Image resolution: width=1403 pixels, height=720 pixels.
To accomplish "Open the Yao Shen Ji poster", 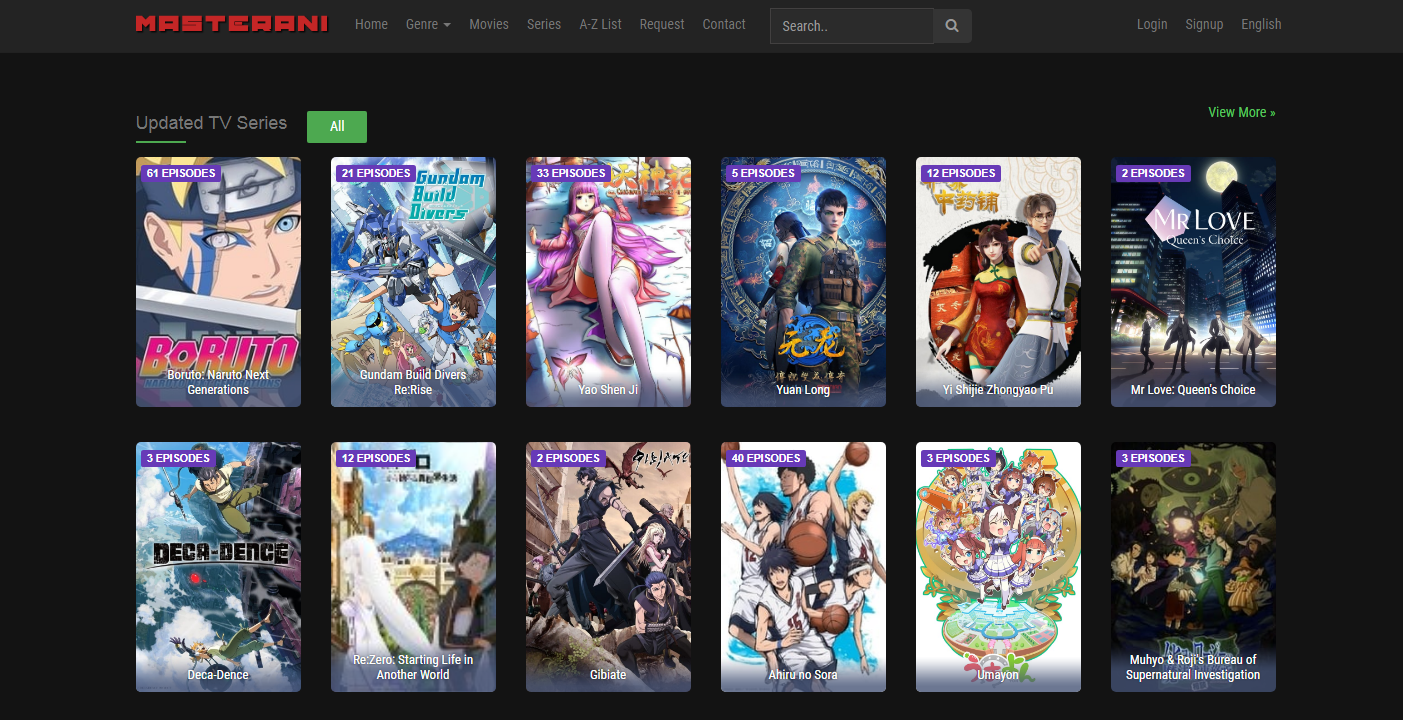I will click(608, 282).
